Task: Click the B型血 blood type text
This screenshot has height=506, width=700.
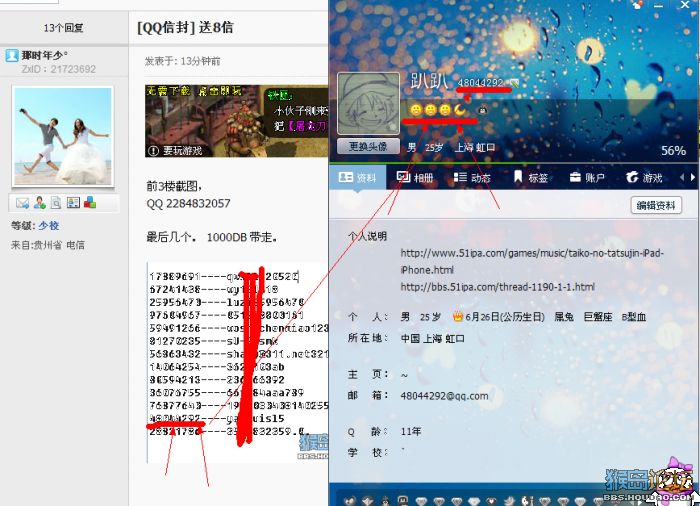Action: [633, 317]
